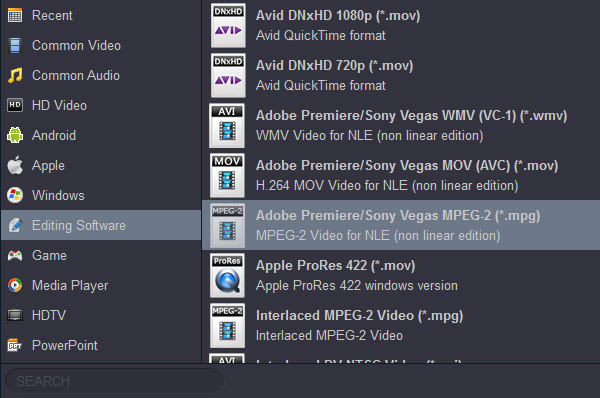Click the HD Video badge icon
This screenshot has width=600, height=398.
pyautogui.click(x=15, y=105)
